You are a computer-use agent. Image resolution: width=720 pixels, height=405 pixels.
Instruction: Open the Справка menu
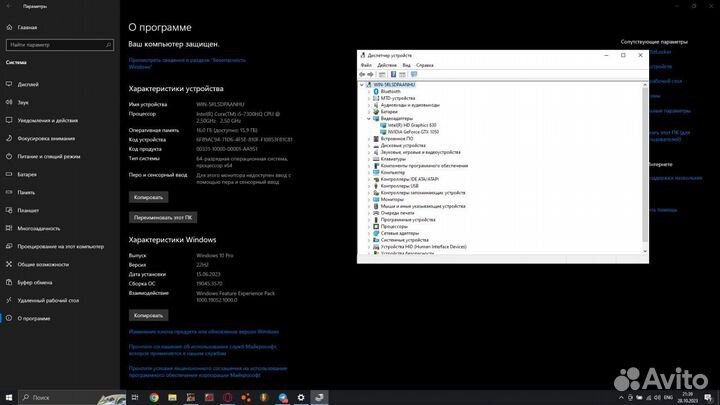click(425, 65)
